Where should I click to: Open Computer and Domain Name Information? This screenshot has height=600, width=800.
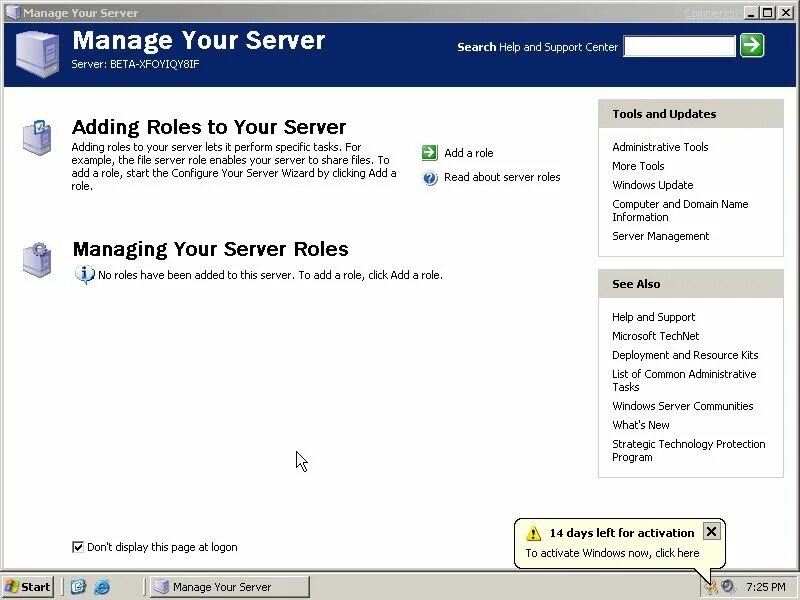(x=680, y=210)
